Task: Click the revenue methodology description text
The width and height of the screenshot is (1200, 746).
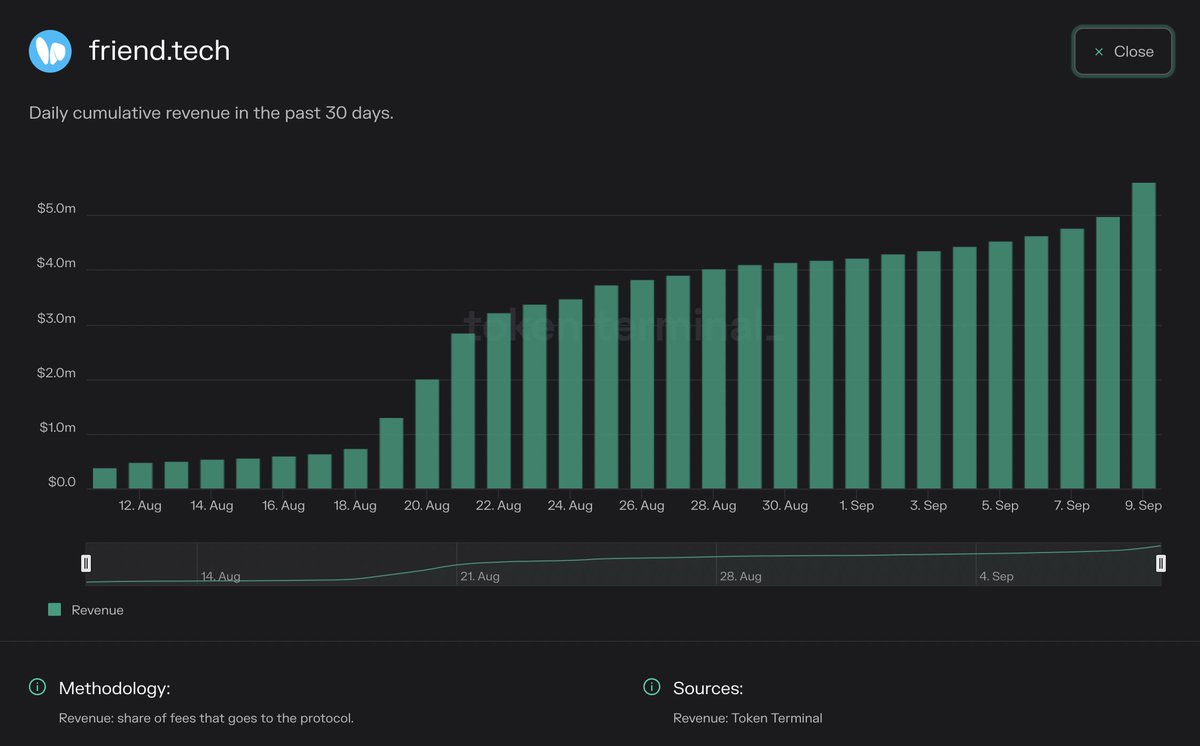Action: click(x=206, y=718)
